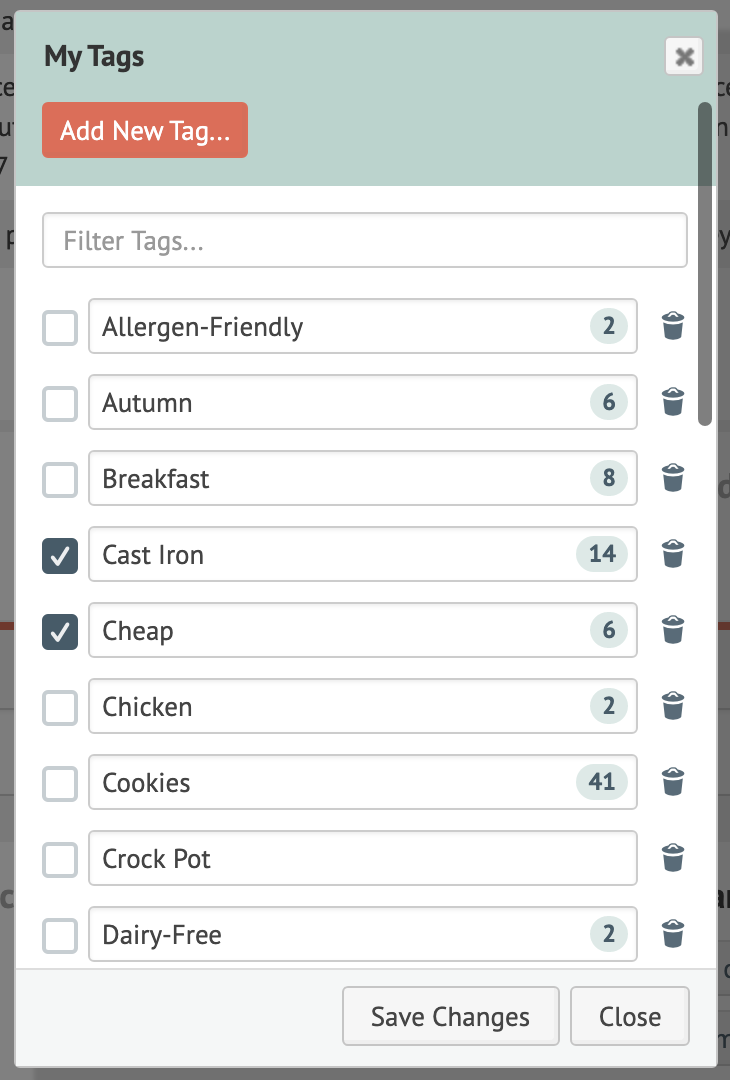Viewport: 730px width, 1080px height.
Task: Click trash icon beside Dairy-Free tag
Action: [673, 934]
